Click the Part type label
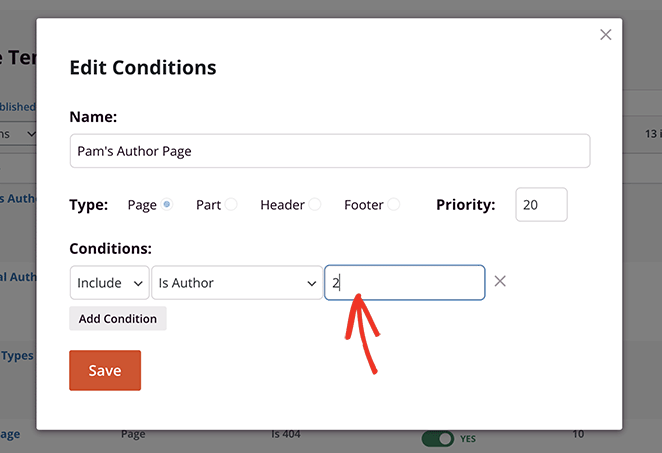Viewport: 662px width, 453px height. point(208,205)
